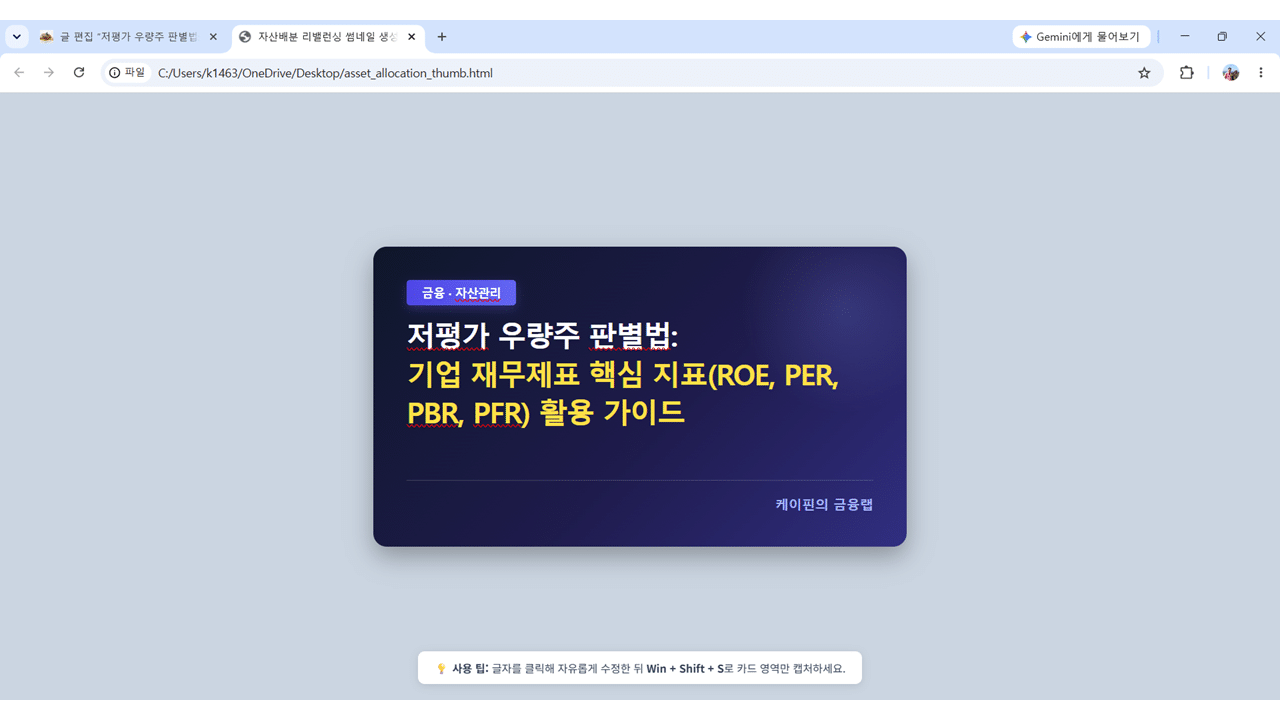This screenshot has width=1280, height=720.
Task: Switch to the '글 편집' browser tab
Action: coord(128,37)
